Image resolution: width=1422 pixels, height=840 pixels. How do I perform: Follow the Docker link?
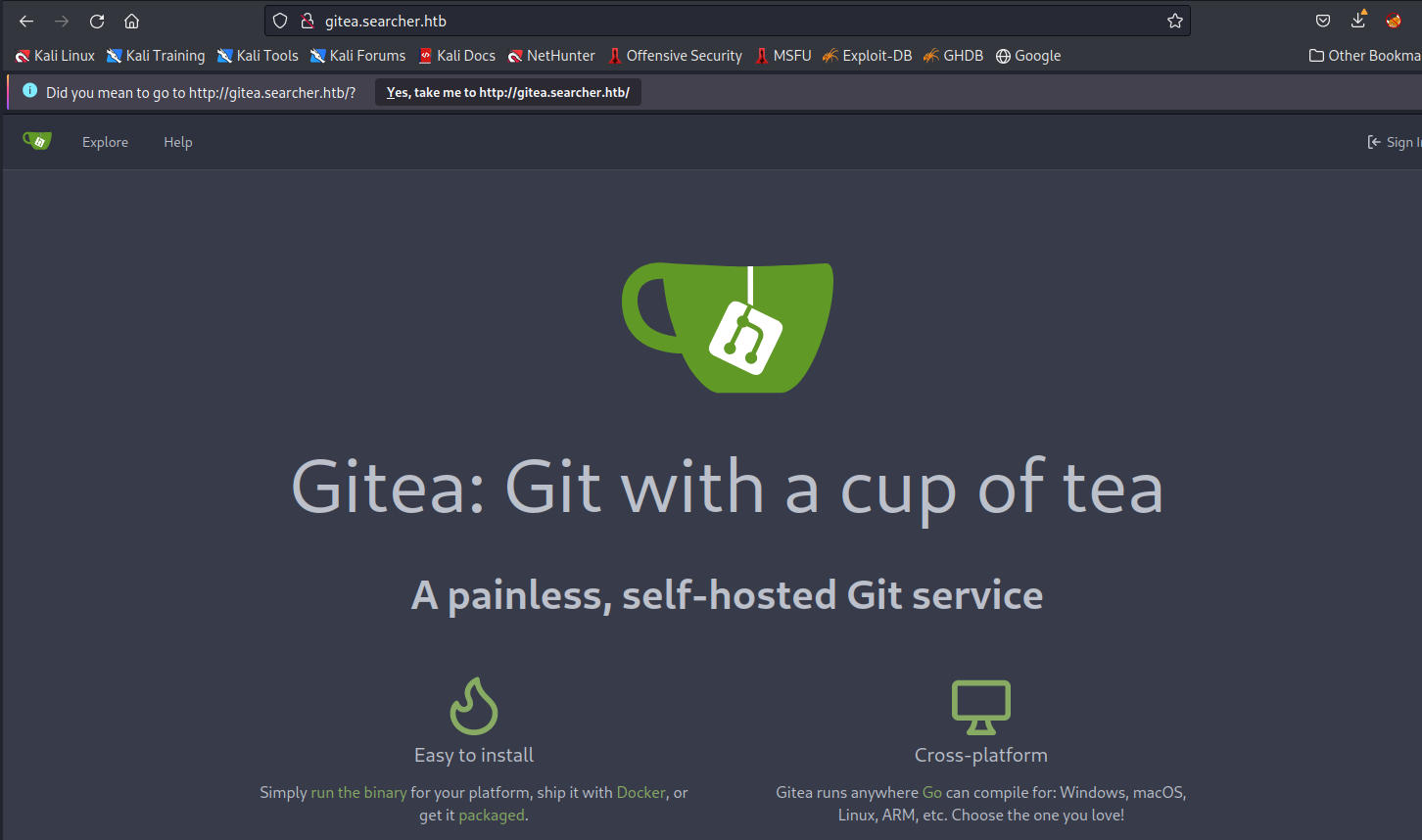tap(640, 792)
